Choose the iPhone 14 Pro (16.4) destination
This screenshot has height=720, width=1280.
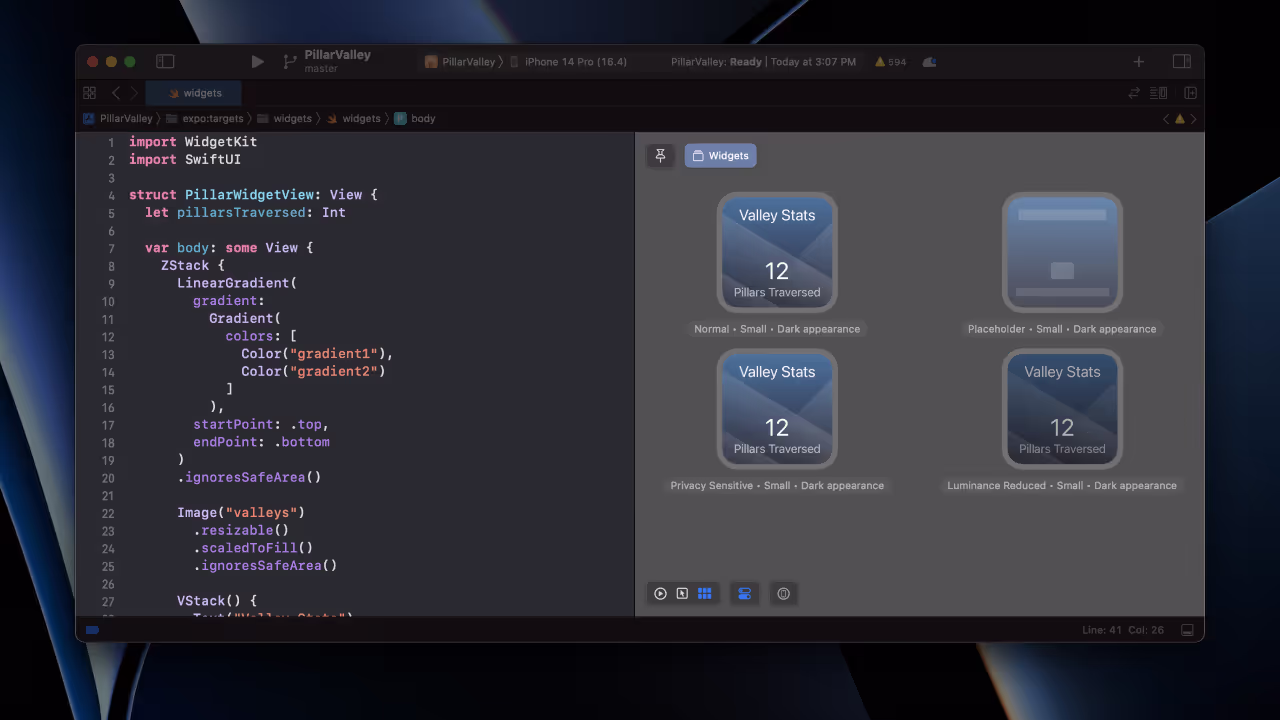click(x=569, y=62)
